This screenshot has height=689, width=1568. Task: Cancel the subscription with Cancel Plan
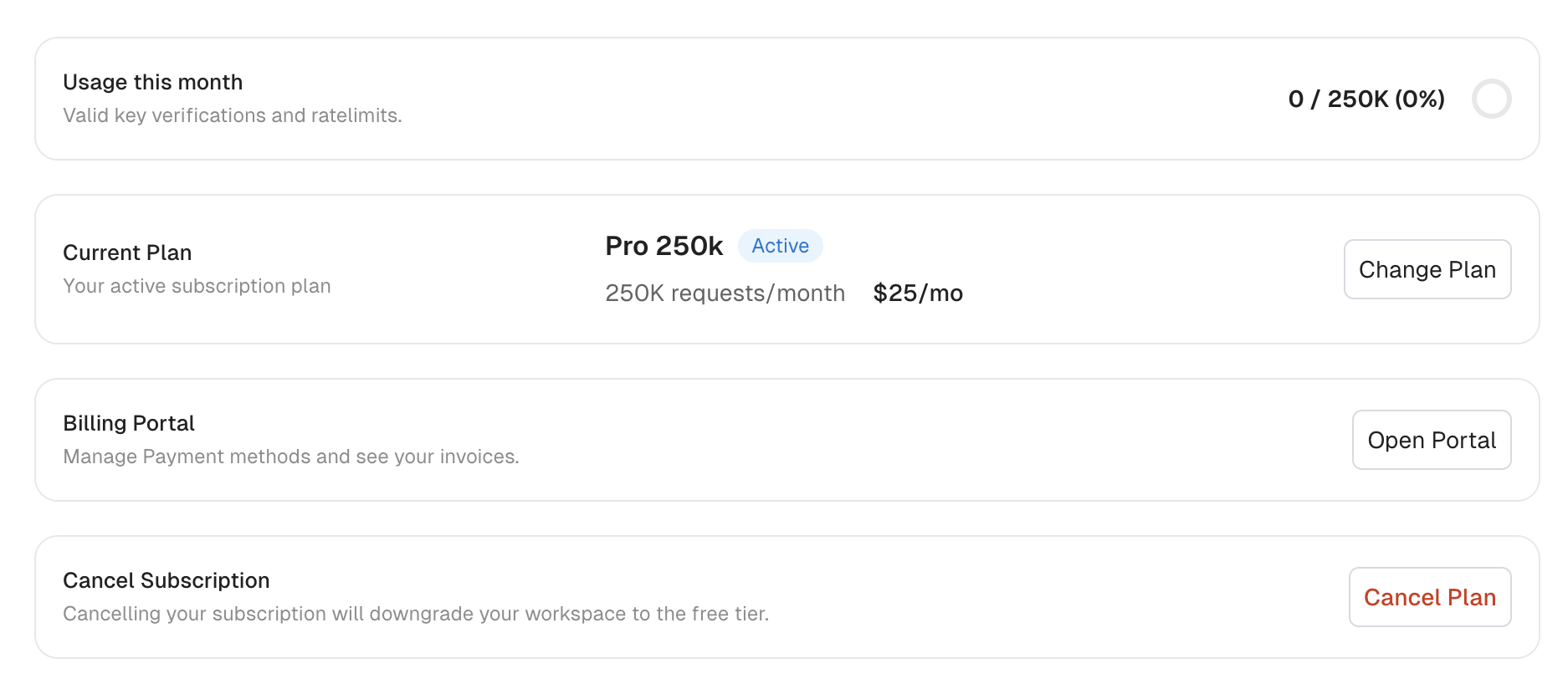pos(1429,596)
